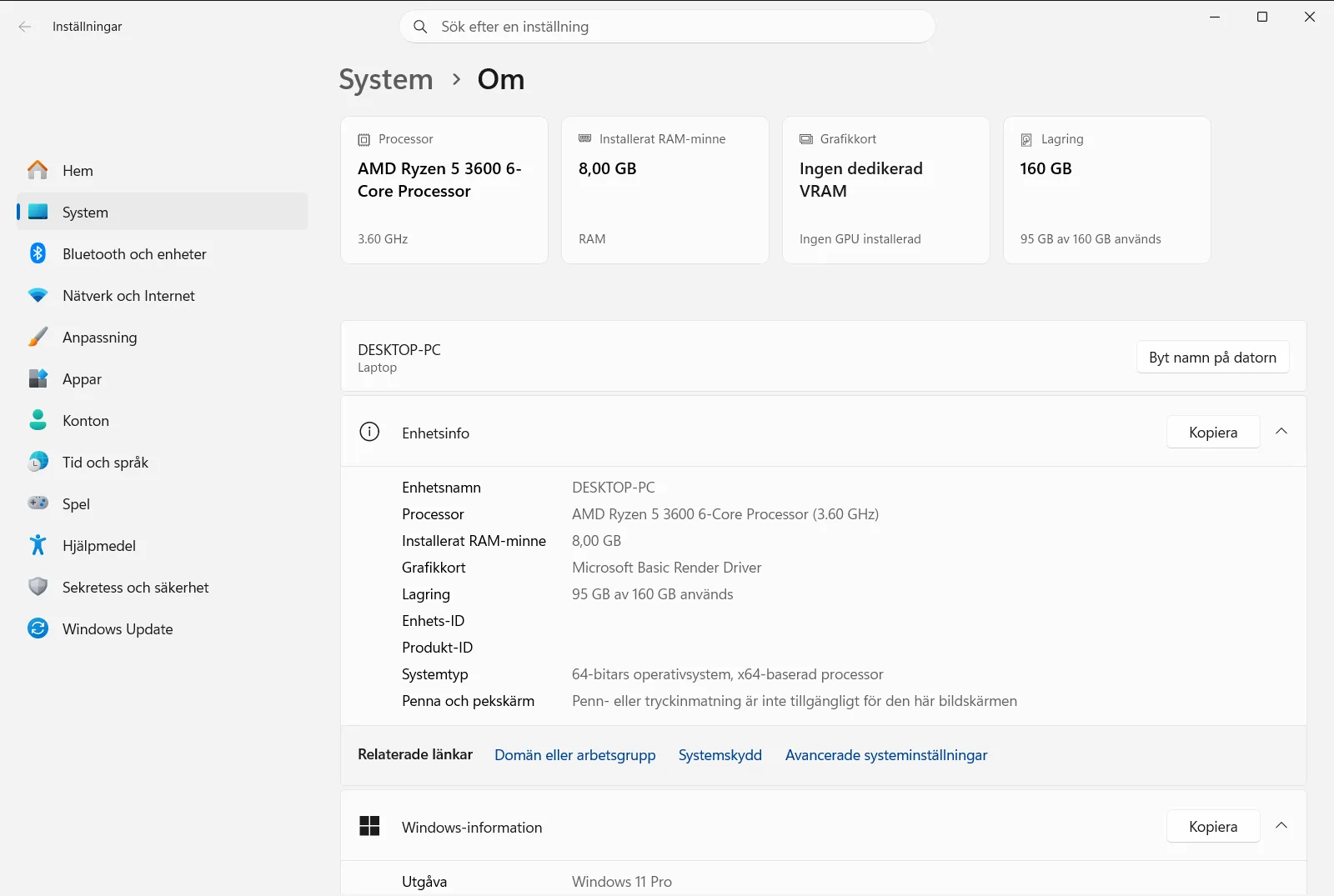Click the Windows logo icon by Windows-information
The width and height of the screenshot is (1334, 896).
369,826
